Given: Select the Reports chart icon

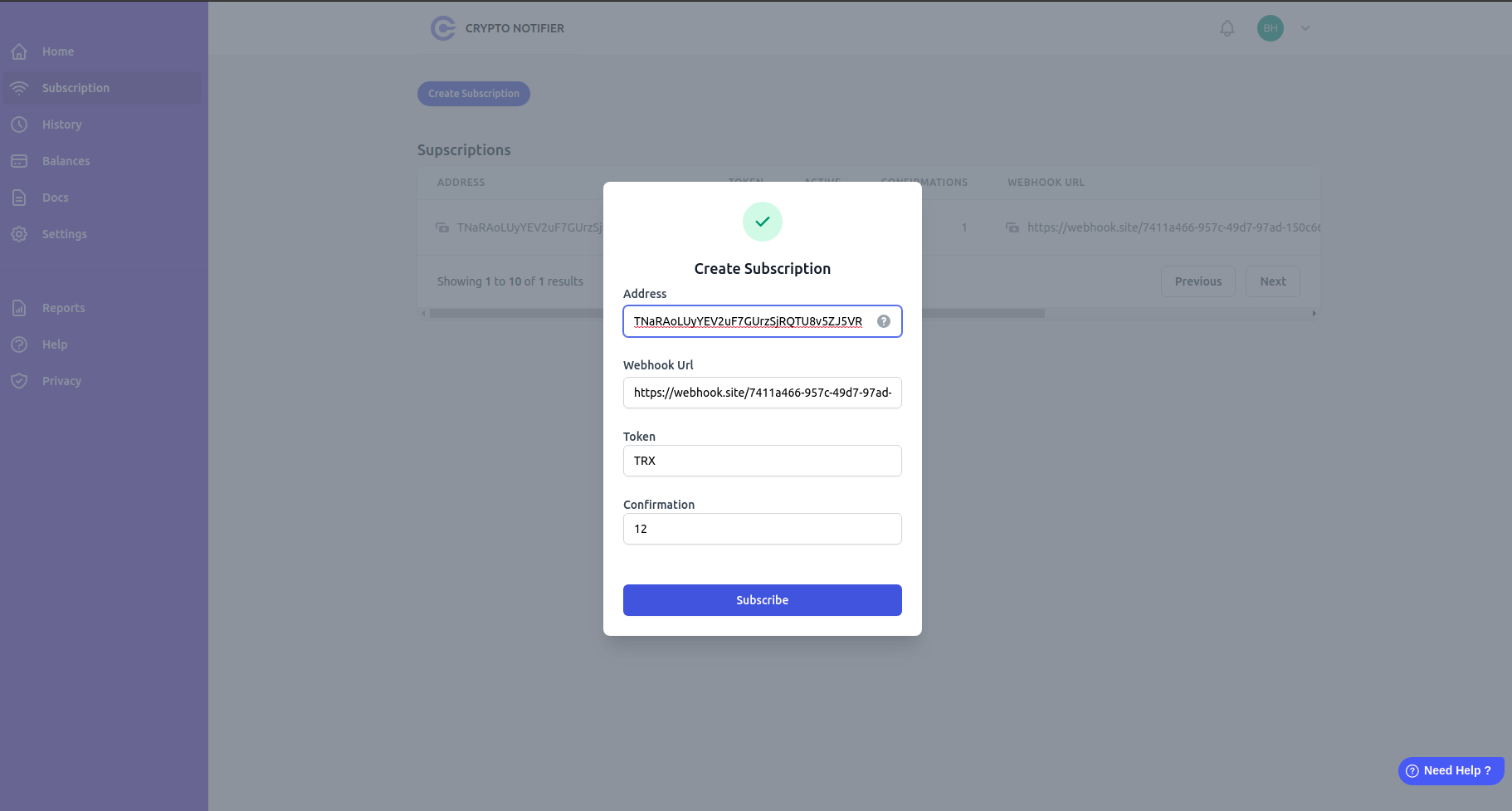Looking at the screenshot, I should (x=20, y=307).
